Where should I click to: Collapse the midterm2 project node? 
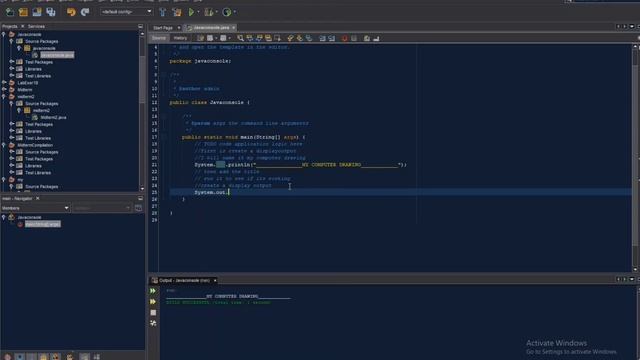tap(4, 97)
